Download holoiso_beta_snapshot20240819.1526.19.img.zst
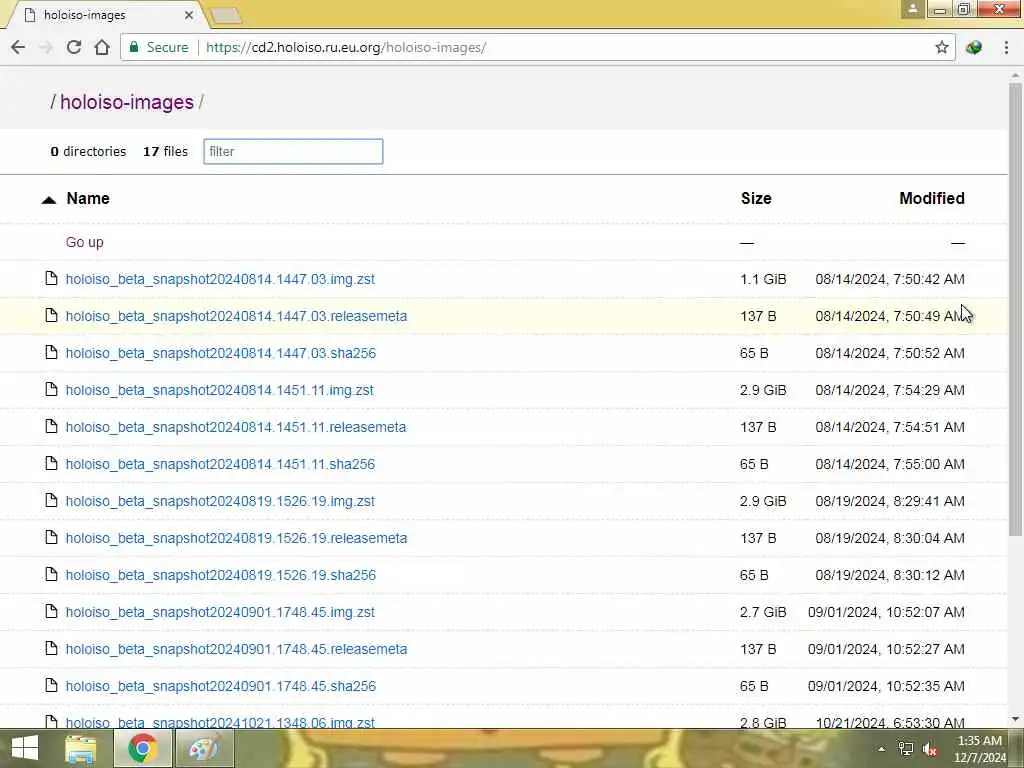The height and width of the screenshot is (768, 1024). [x=220, y=501]
